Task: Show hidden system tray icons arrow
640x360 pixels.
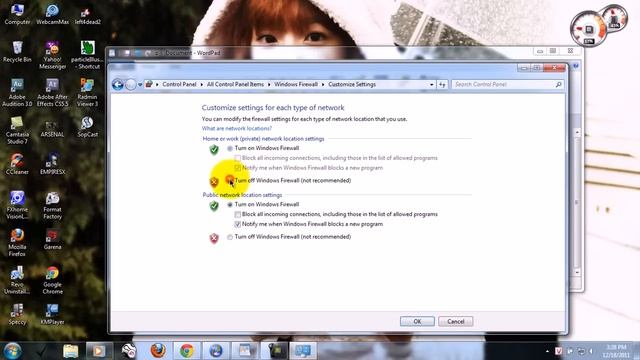Action: point(547,351)
